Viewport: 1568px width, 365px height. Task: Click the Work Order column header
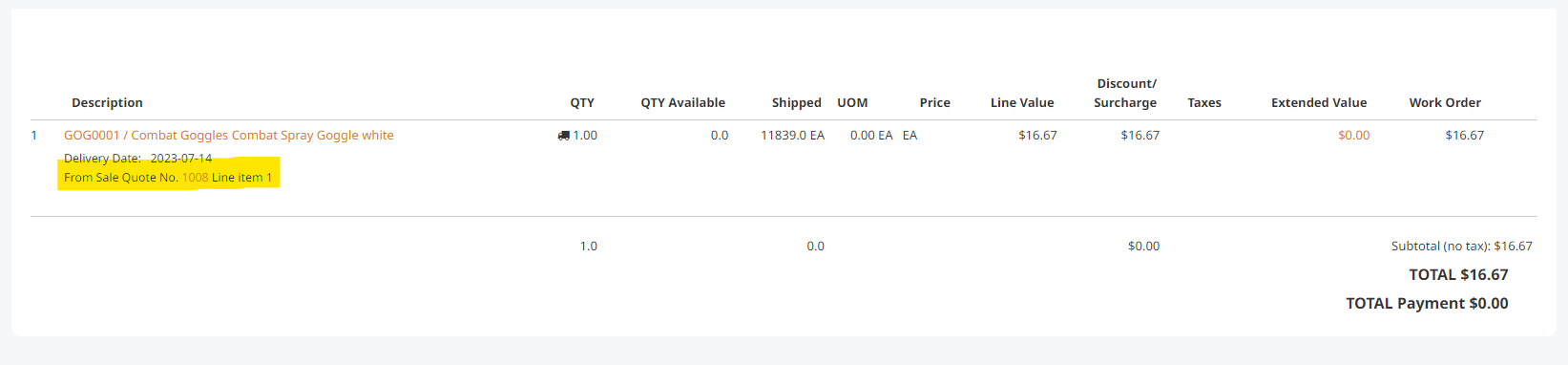click(1445, 103)
